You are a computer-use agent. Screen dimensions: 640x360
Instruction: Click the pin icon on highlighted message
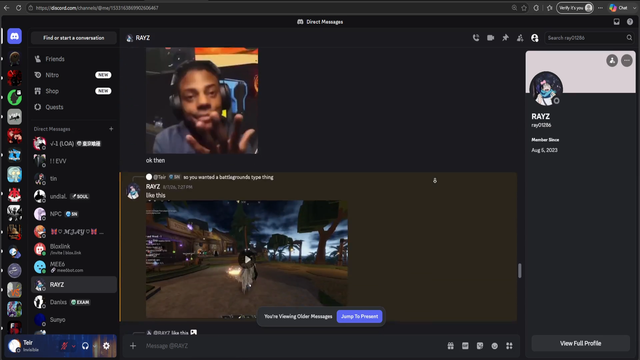tap(435, 180)
